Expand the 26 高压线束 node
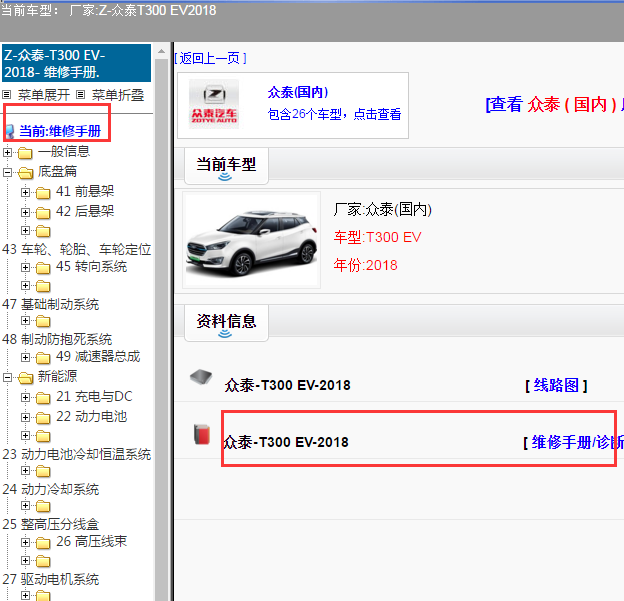This screenshot has height=601, width=624. tap(25, 542)
